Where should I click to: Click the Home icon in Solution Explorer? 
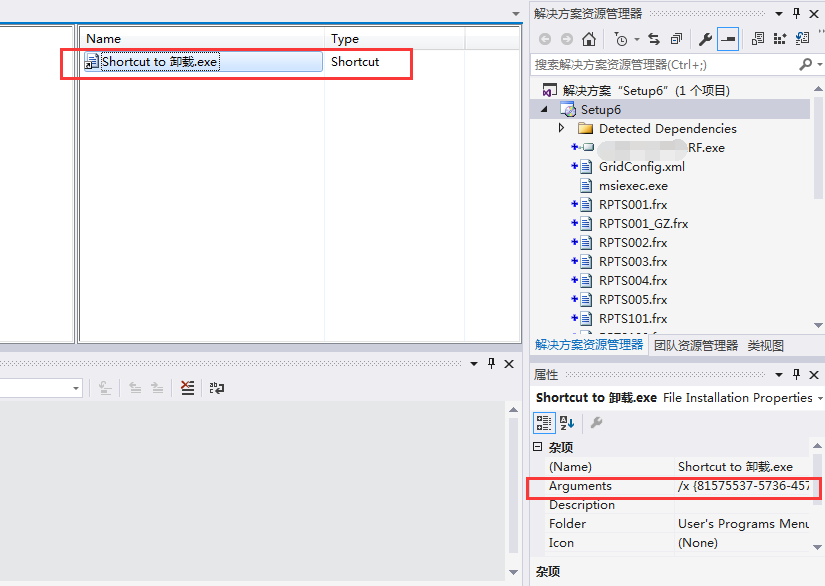point(589,39)
